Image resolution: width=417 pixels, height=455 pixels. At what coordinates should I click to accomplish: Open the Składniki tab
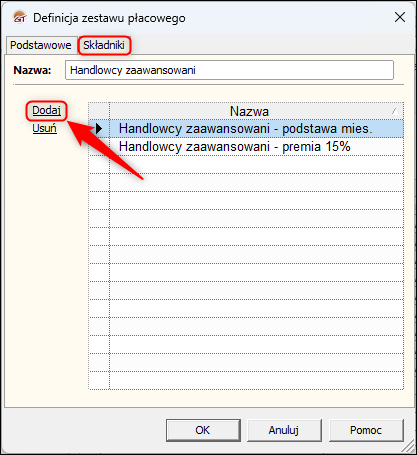coord(104,45)
